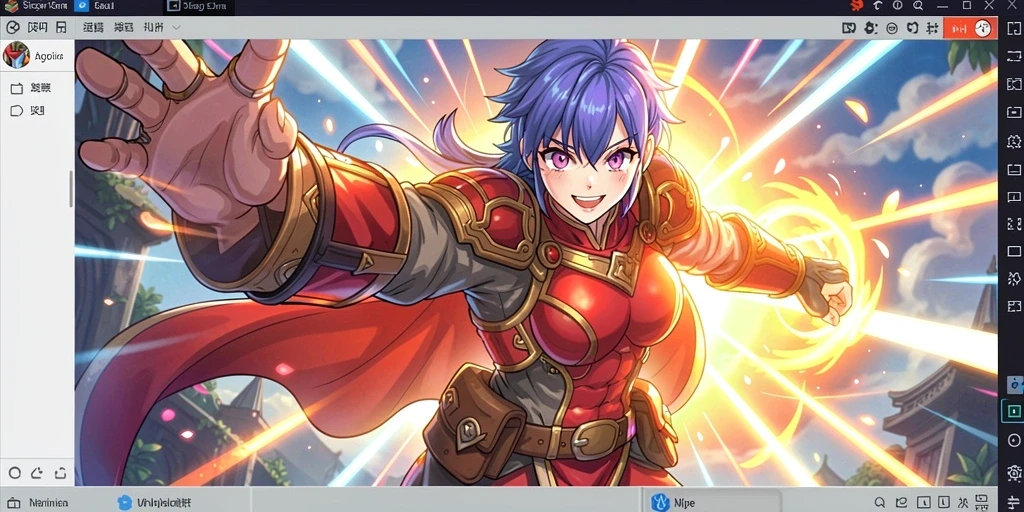Open the 'Agoiira' profile avatar
Viewport: 1024px width, 512px height.
[16, 56]
